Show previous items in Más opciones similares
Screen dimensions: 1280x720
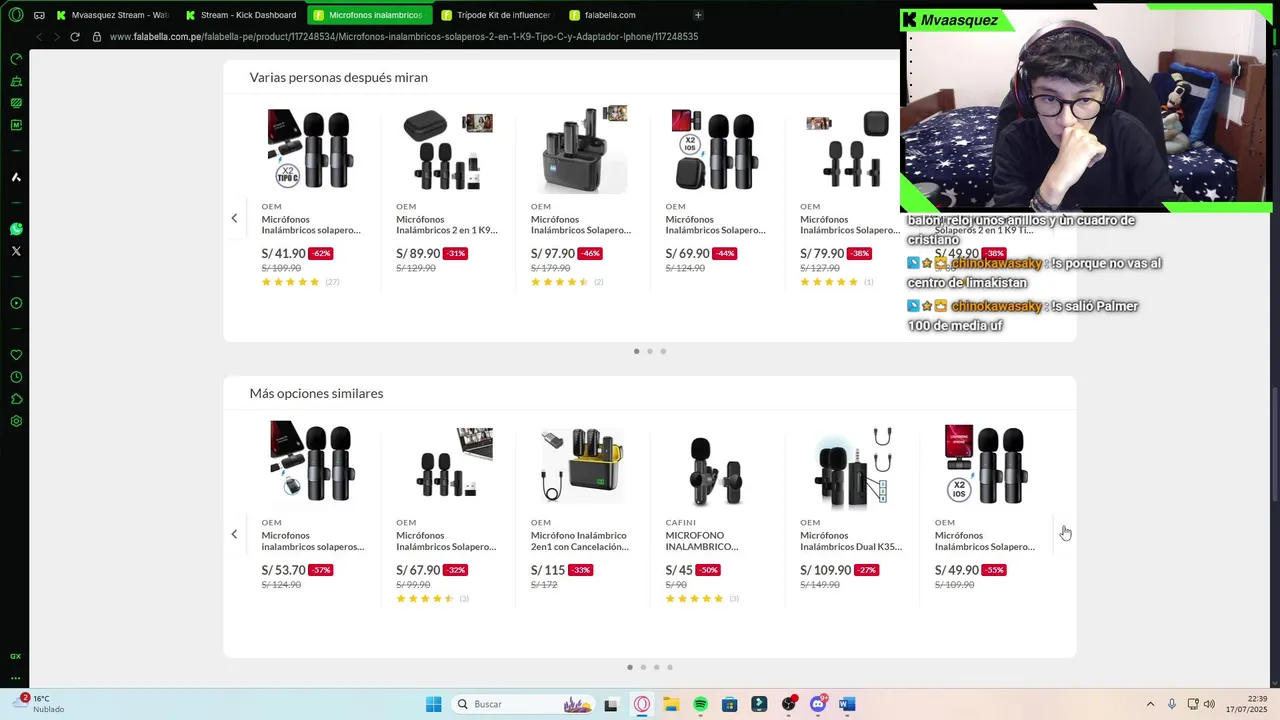[x=234, y=534]
